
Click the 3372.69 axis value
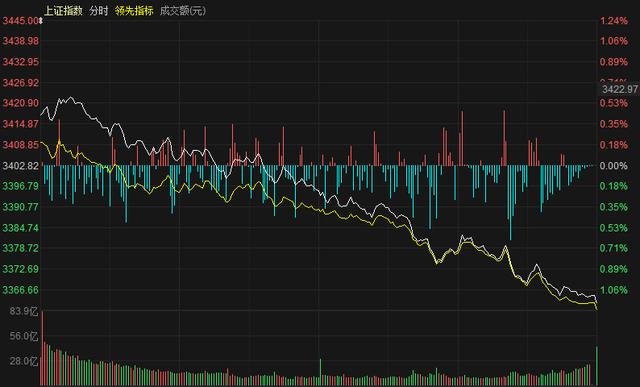(x=21, y=269)
